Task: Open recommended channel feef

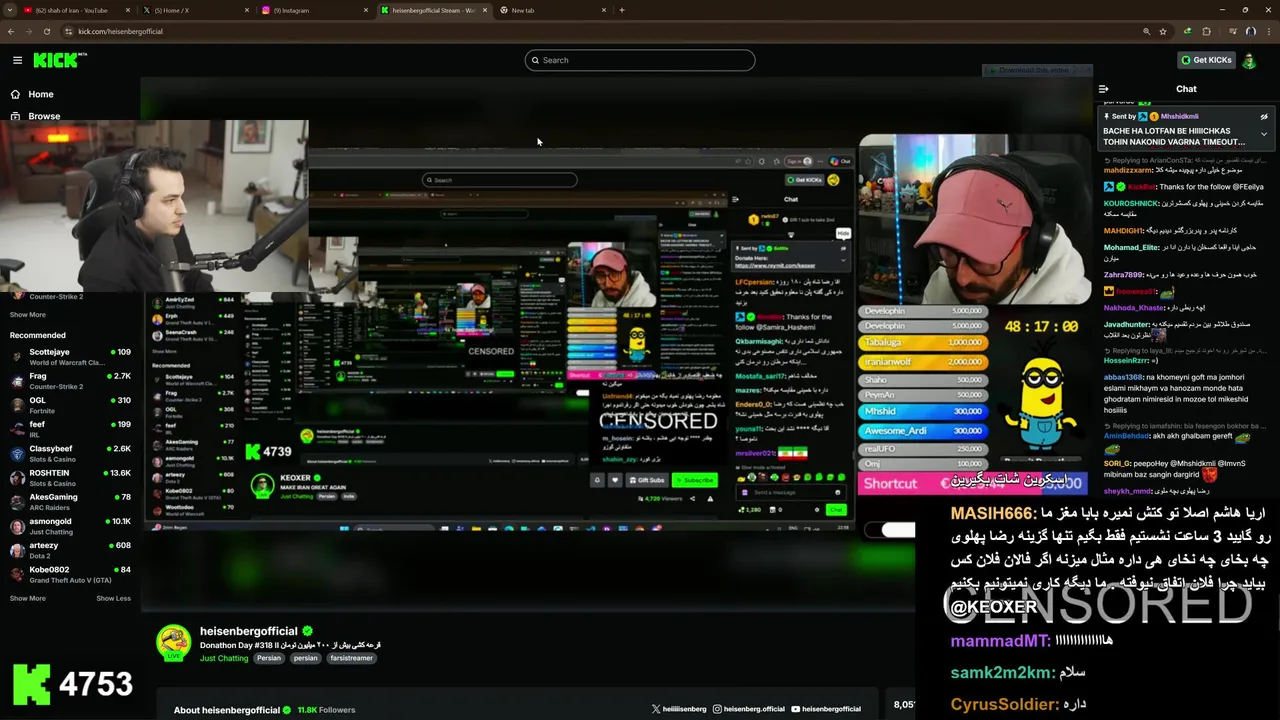Action: [70, 429]
